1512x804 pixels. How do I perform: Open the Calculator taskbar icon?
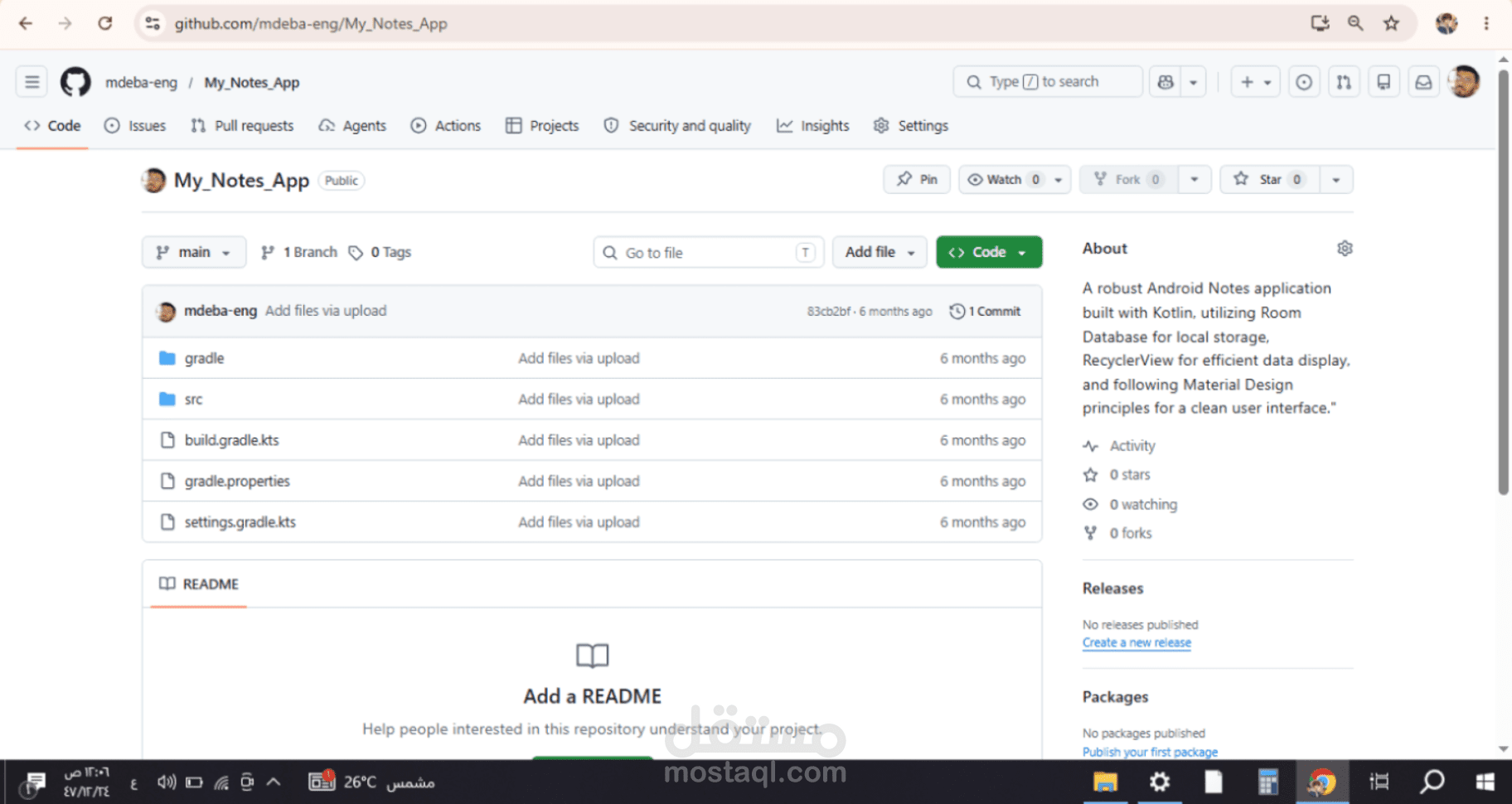coord(1267,782)
